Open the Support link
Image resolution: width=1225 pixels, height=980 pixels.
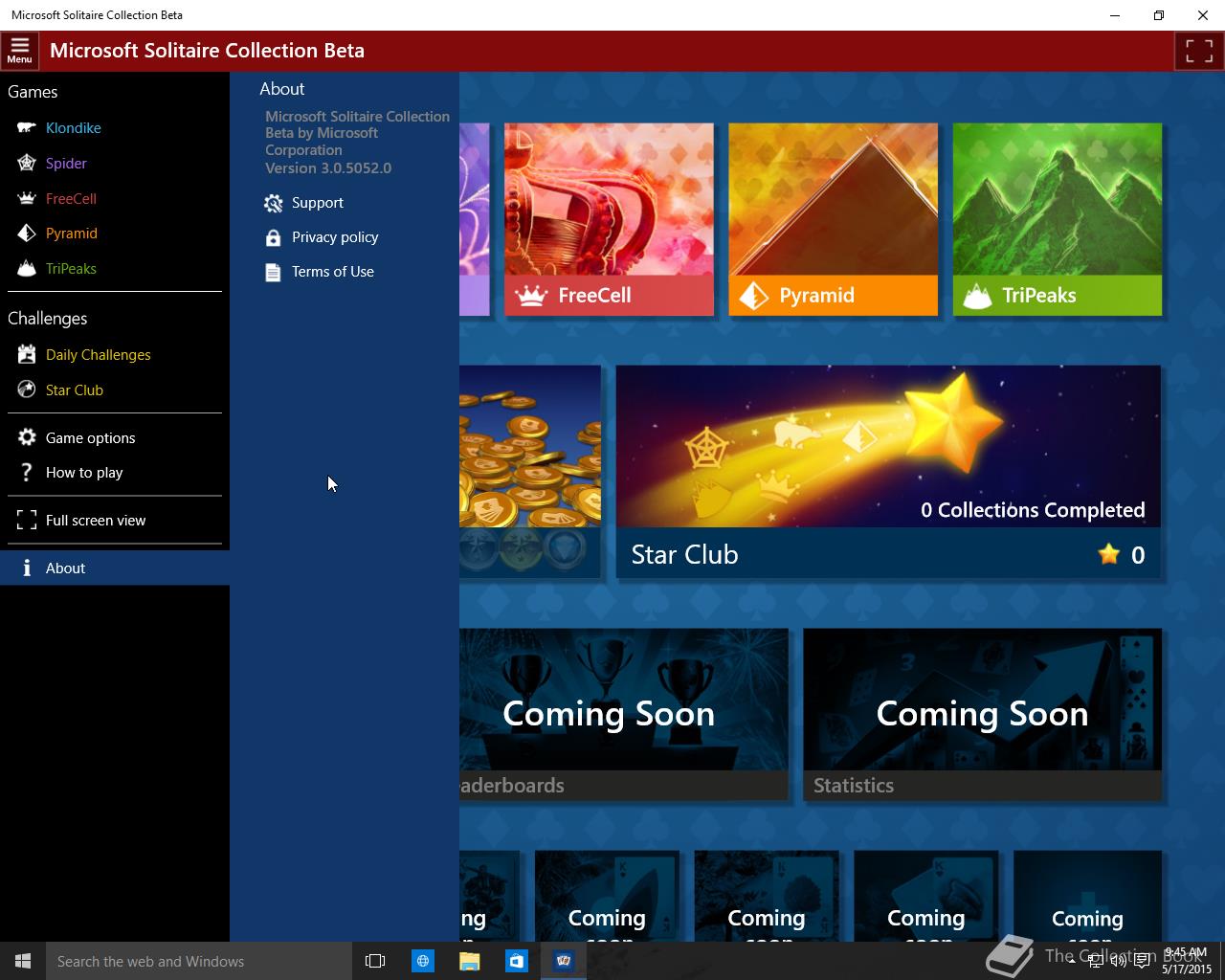[x=318, y=203]
